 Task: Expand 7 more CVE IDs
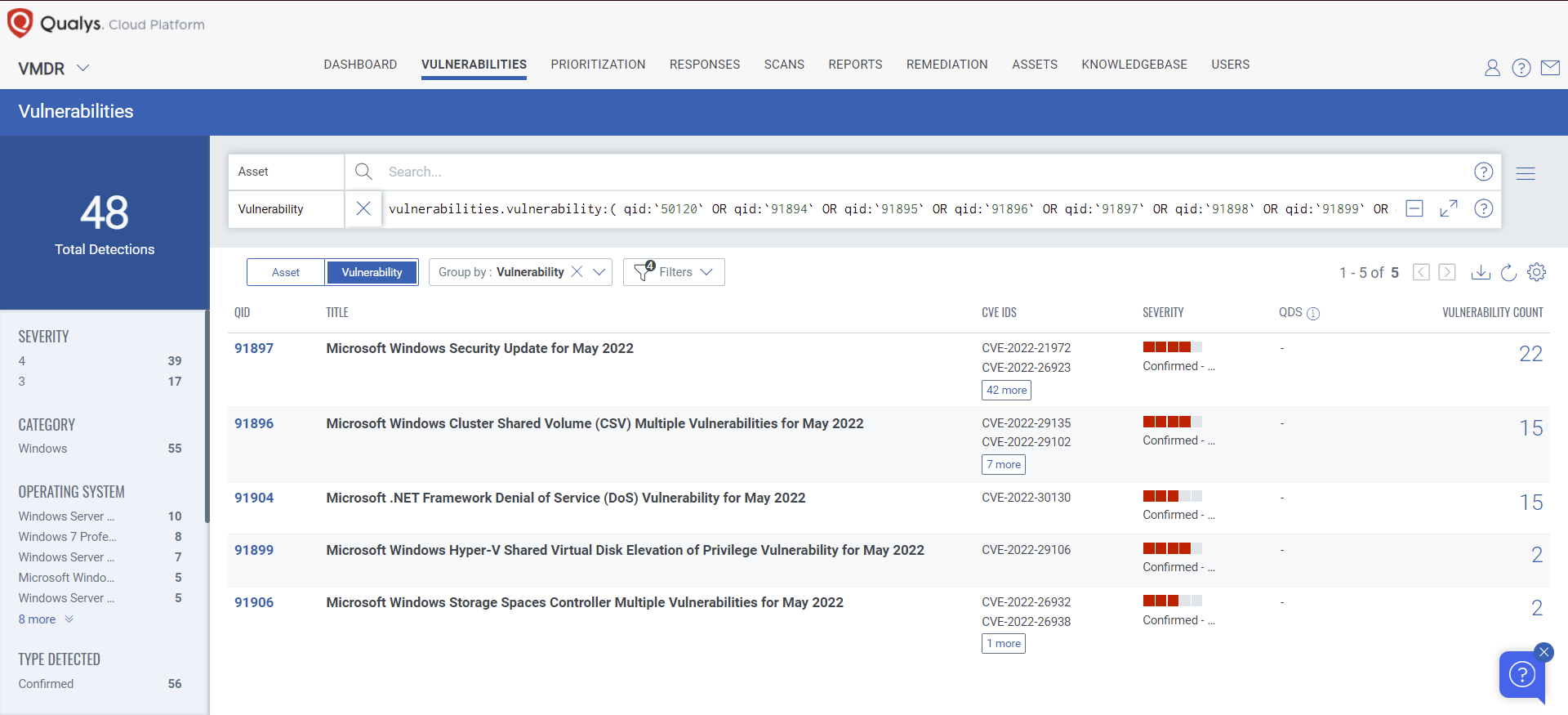1004,465
